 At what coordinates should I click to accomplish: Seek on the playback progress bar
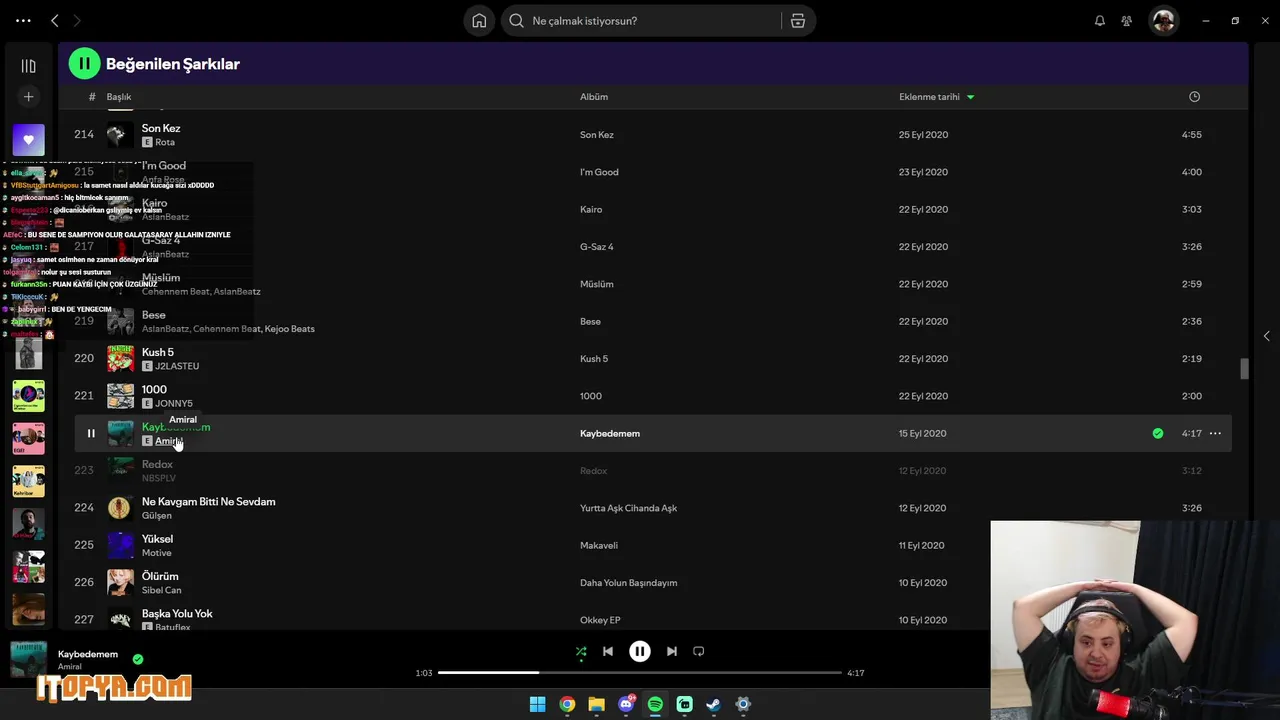[640, 673]
